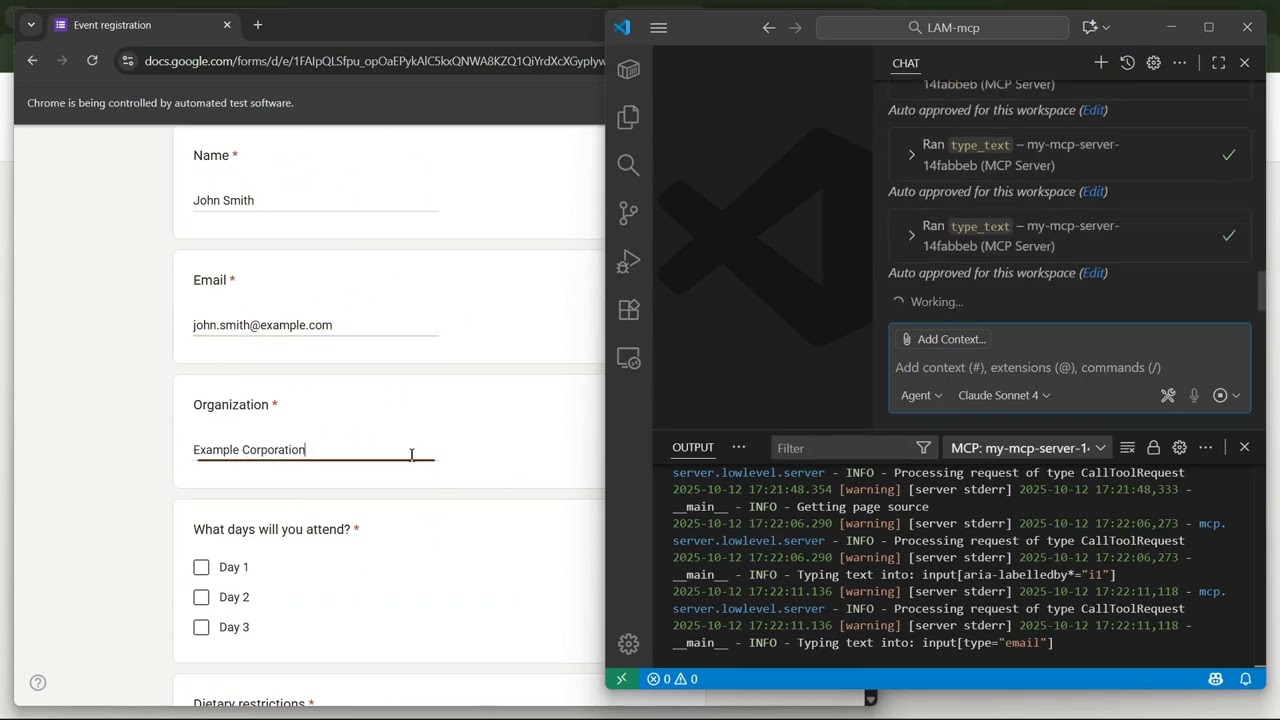Viewport: 1280px width, 720px height.
Task: Check the Day 2 checkbox
Action: tap(201, 597)
